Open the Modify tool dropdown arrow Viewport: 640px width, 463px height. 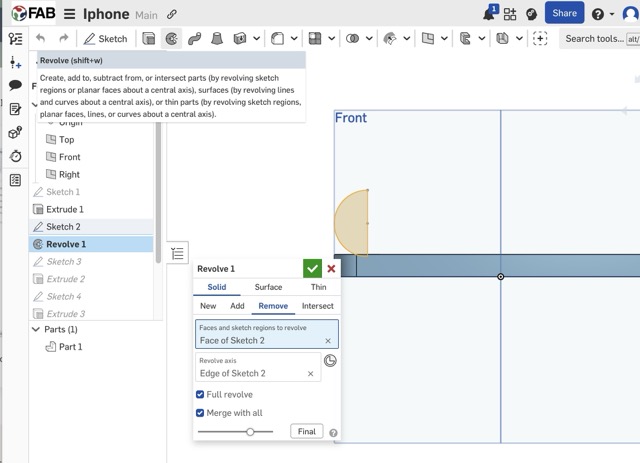tap(407, 39)
